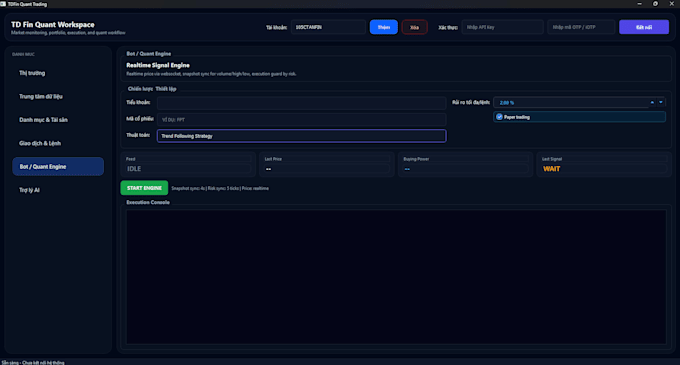Minimize the TDFin Quant Trading window
This screenshot has width=680, height=365.
639,3
